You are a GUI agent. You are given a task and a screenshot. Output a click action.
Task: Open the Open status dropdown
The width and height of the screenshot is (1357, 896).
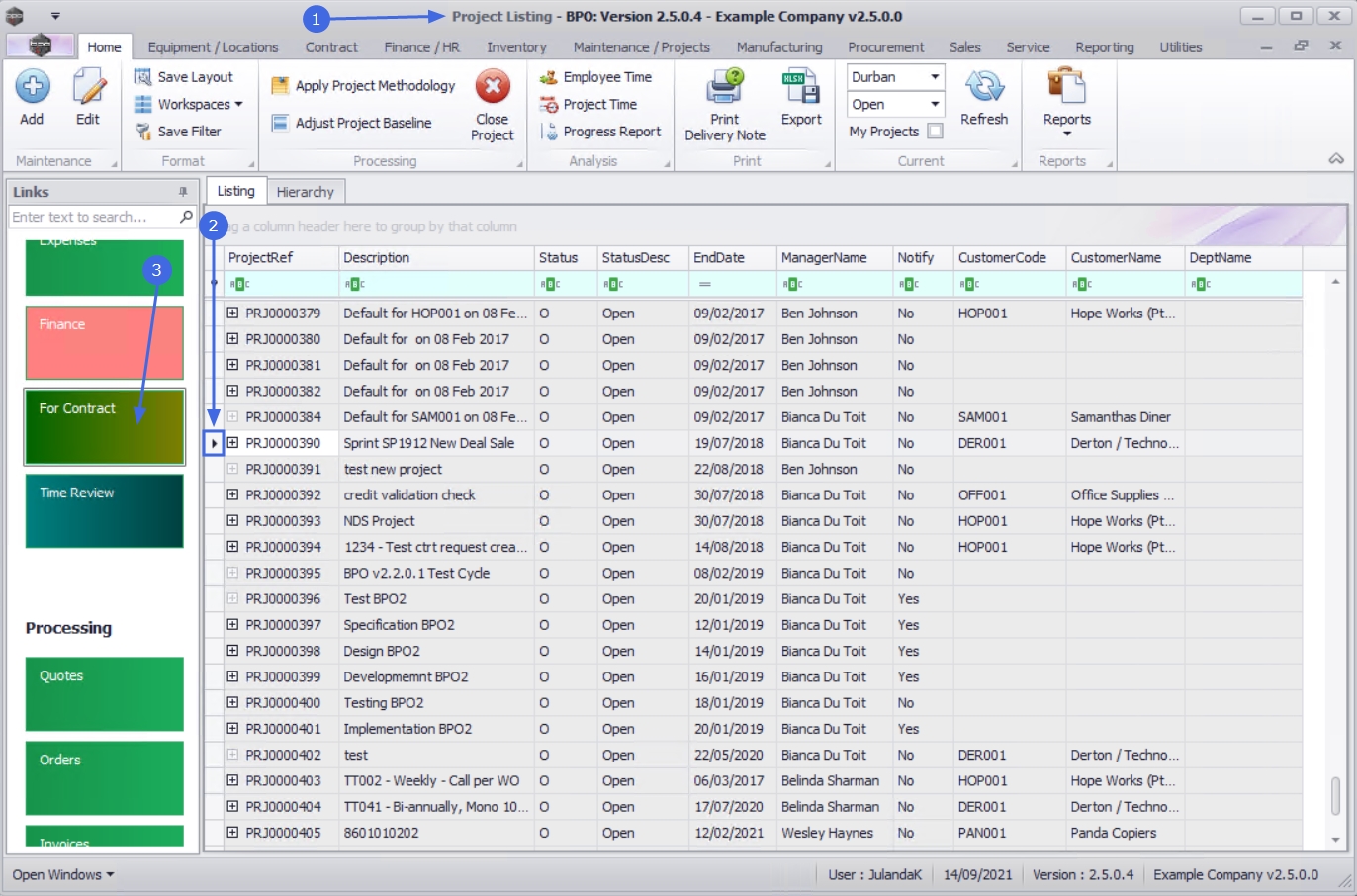coord(934,104)
